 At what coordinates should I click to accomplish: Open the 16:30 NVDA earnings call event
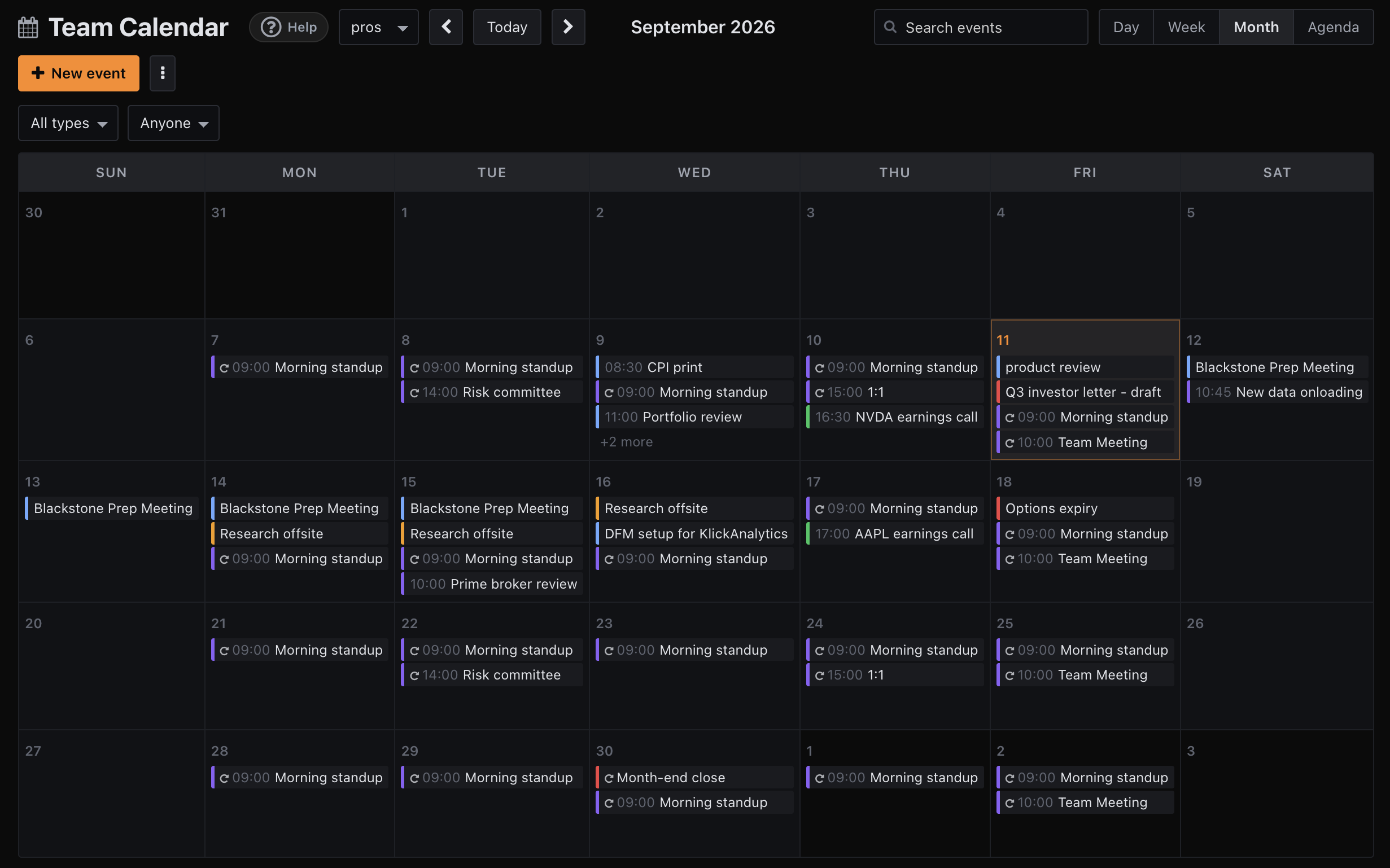(894, 417)
